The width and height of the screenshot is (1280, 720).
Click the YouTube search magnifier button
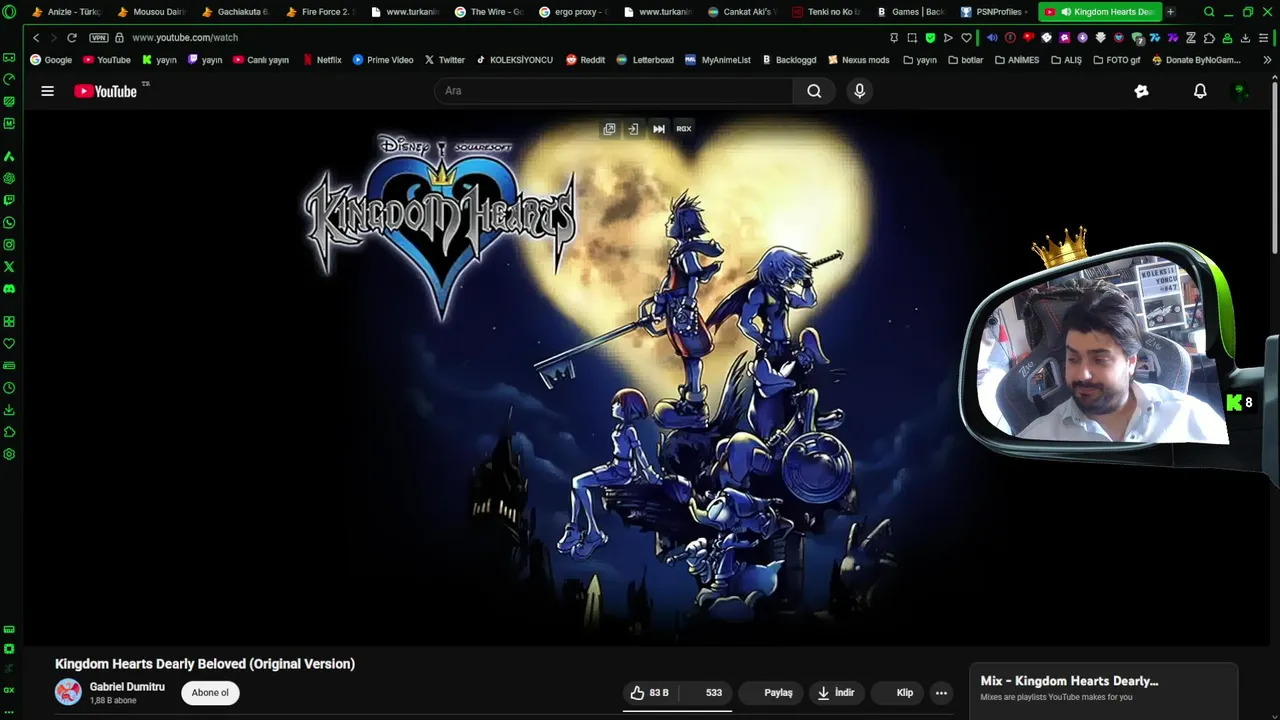pos(814,91)
